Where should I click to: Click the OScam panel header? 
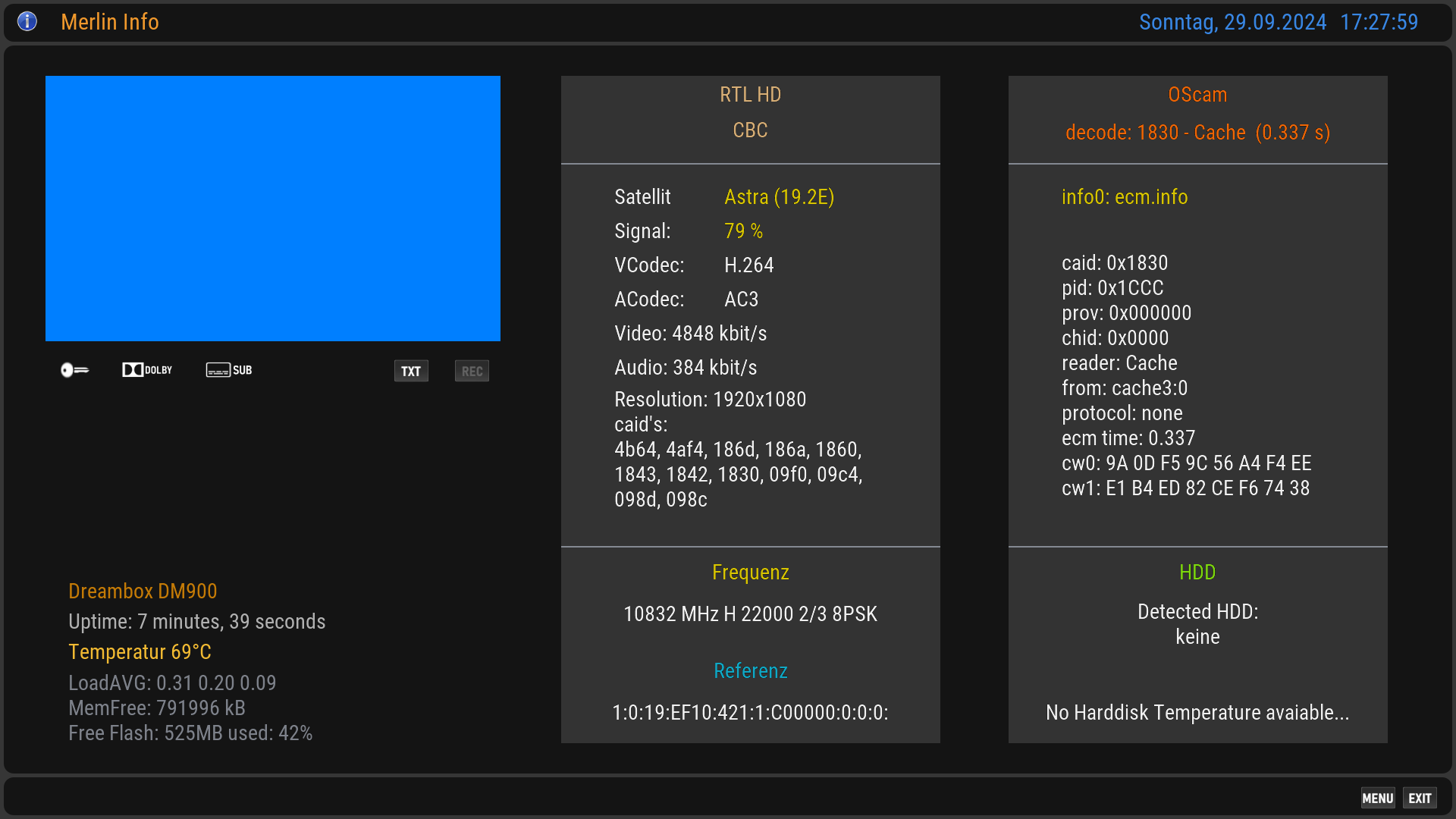pos(1197,95)
